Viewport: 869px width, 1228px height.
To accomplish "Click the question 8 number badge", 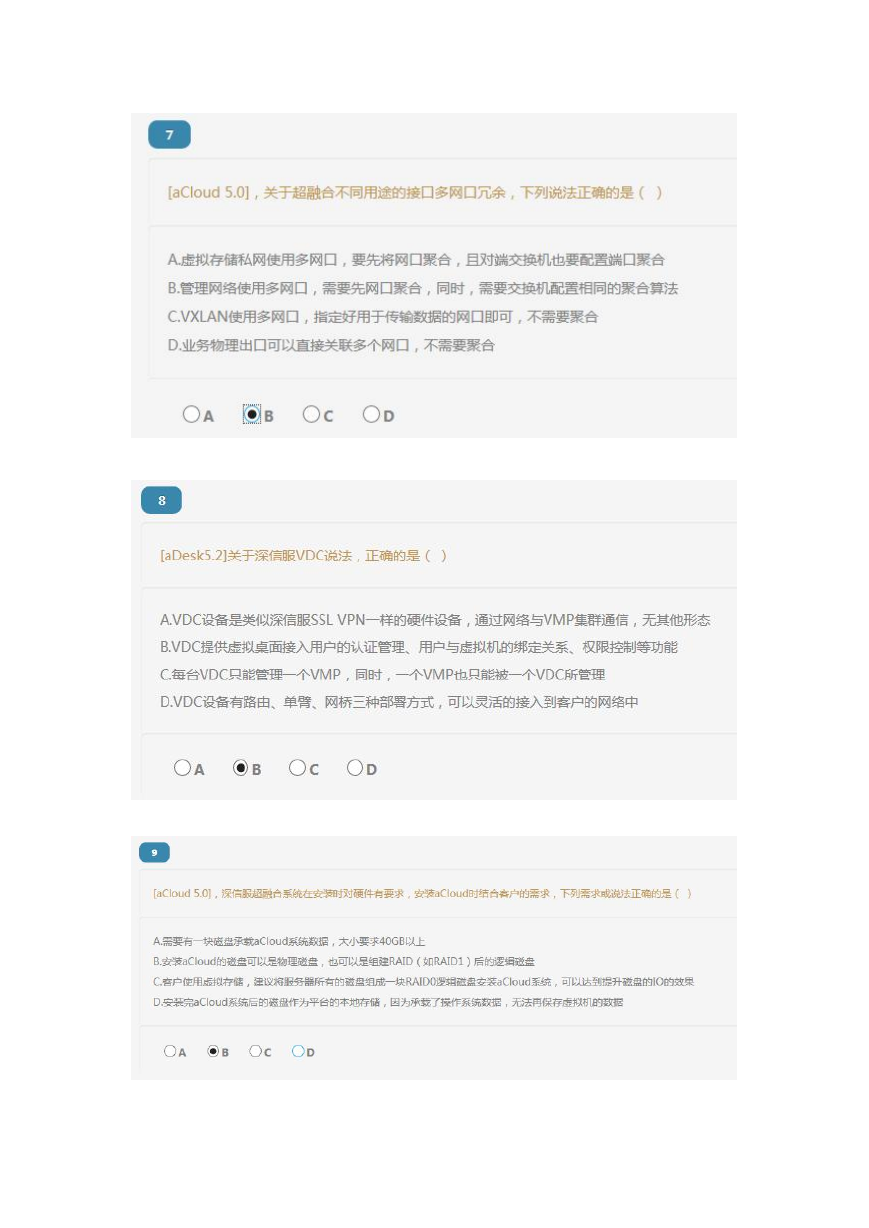I will click(x=161, y=500).
